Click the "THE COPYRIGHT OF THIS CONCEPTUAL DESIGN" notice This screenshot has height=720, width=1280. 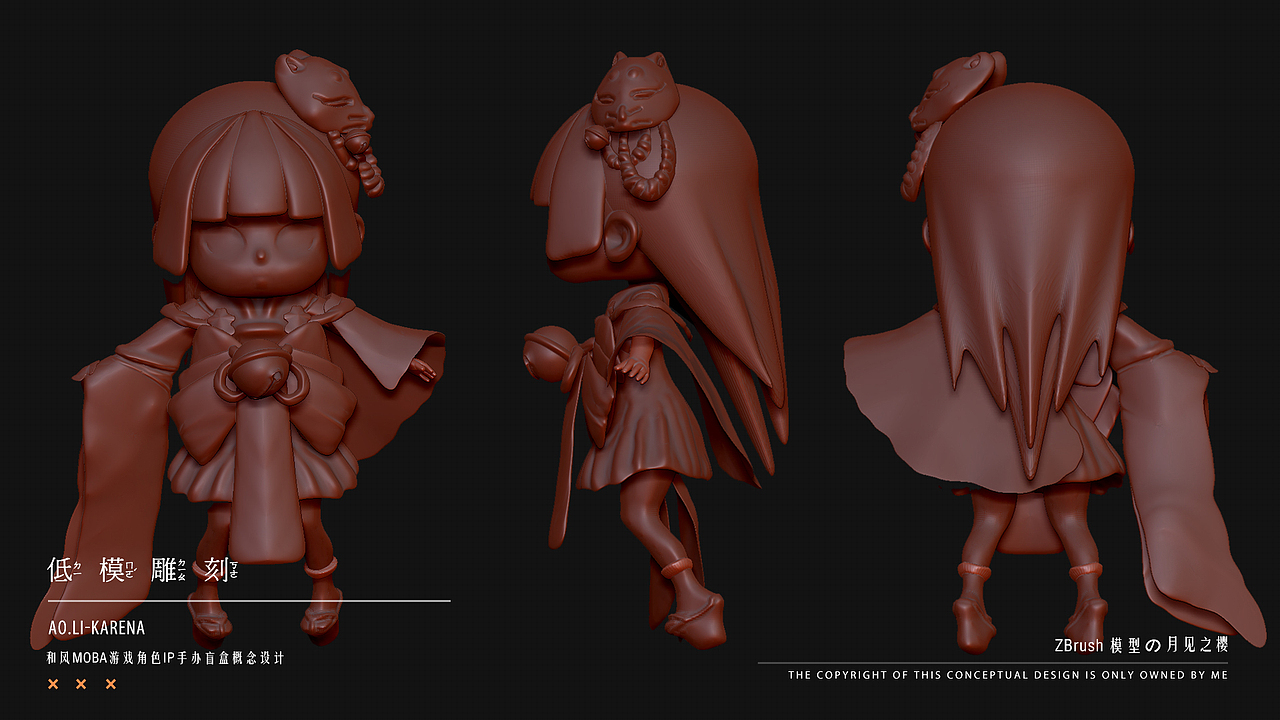click(x=1008, y=675)
